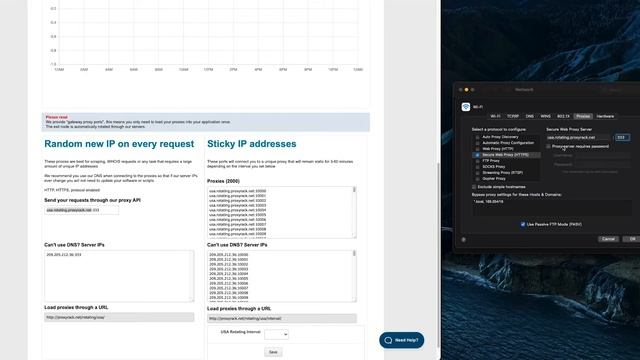
Task: Click the proxy API address field
Action: click(82, 210)
